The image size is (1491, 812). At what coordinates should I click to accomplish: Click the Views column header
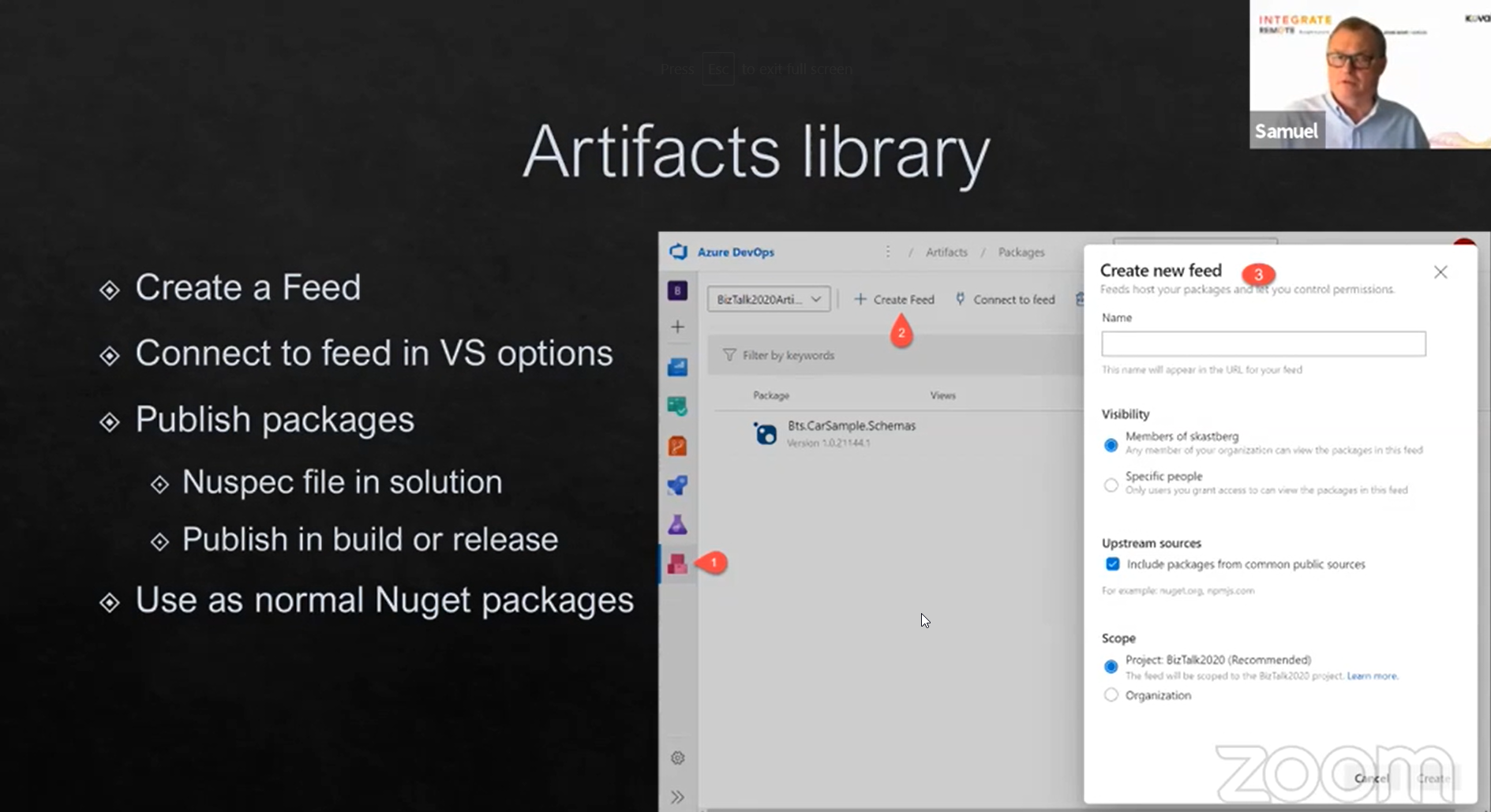(942, 395)
